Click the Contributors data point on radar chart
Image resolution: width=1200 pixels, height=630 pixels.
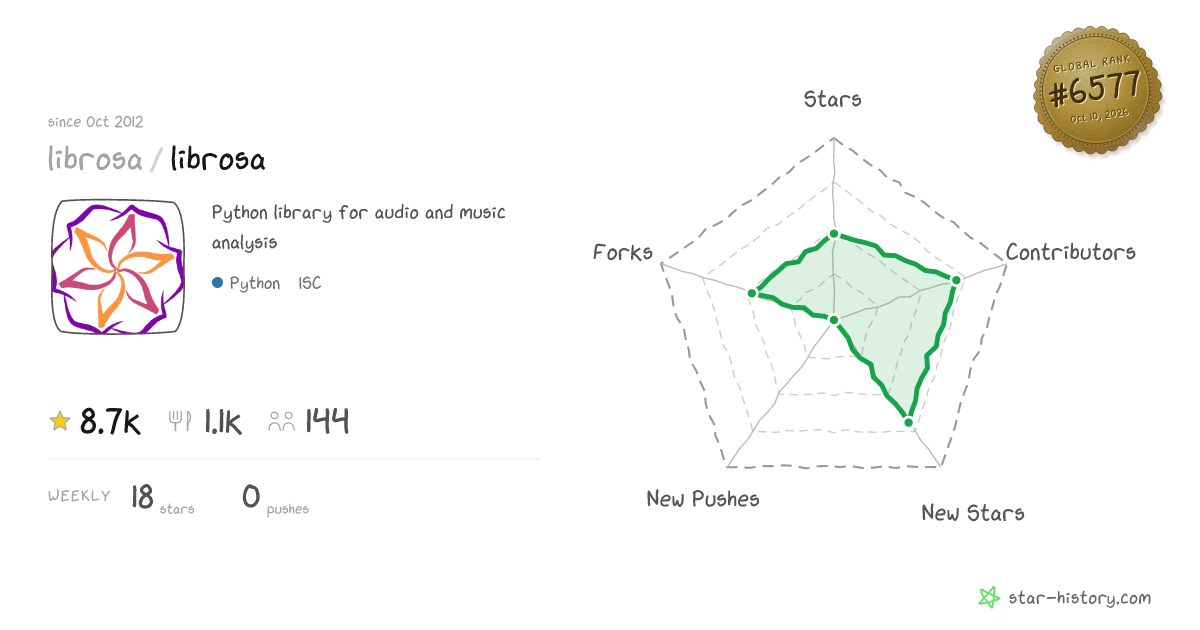(x=956, y=281)
